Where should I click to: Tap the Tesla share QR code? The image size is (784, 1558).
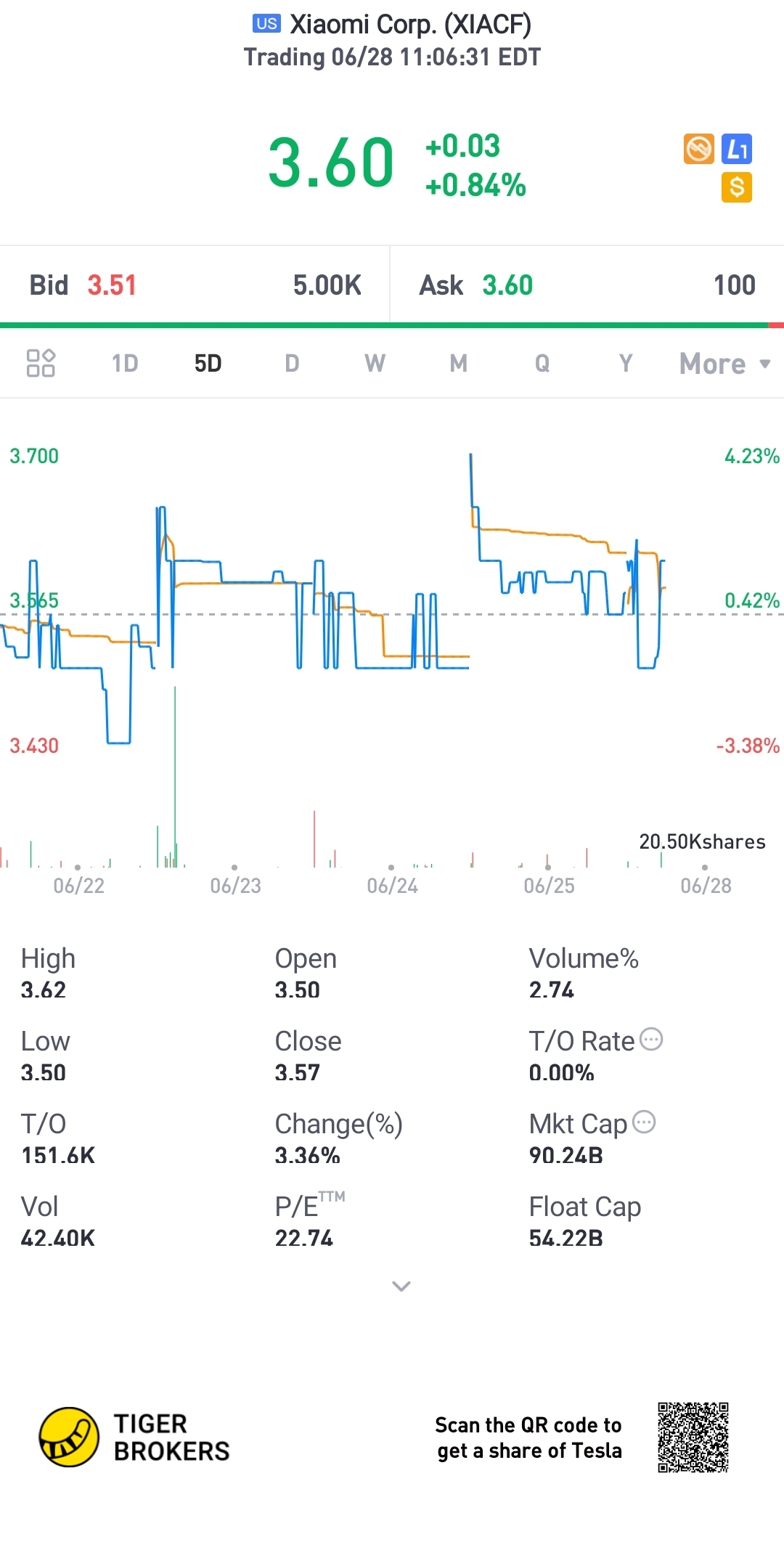pos(693,1437)
